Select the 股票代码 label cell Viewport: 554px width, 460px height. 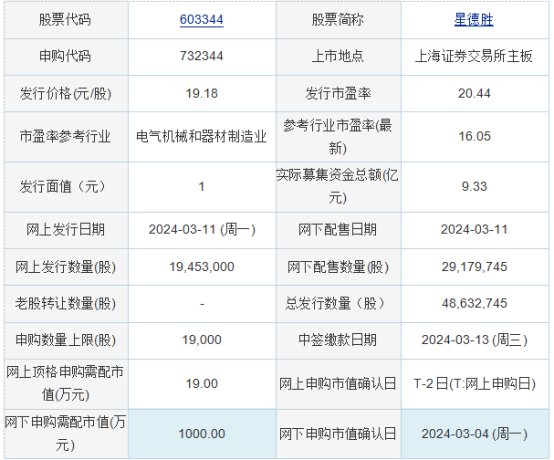pyautogui.click(x=65, y=19)
